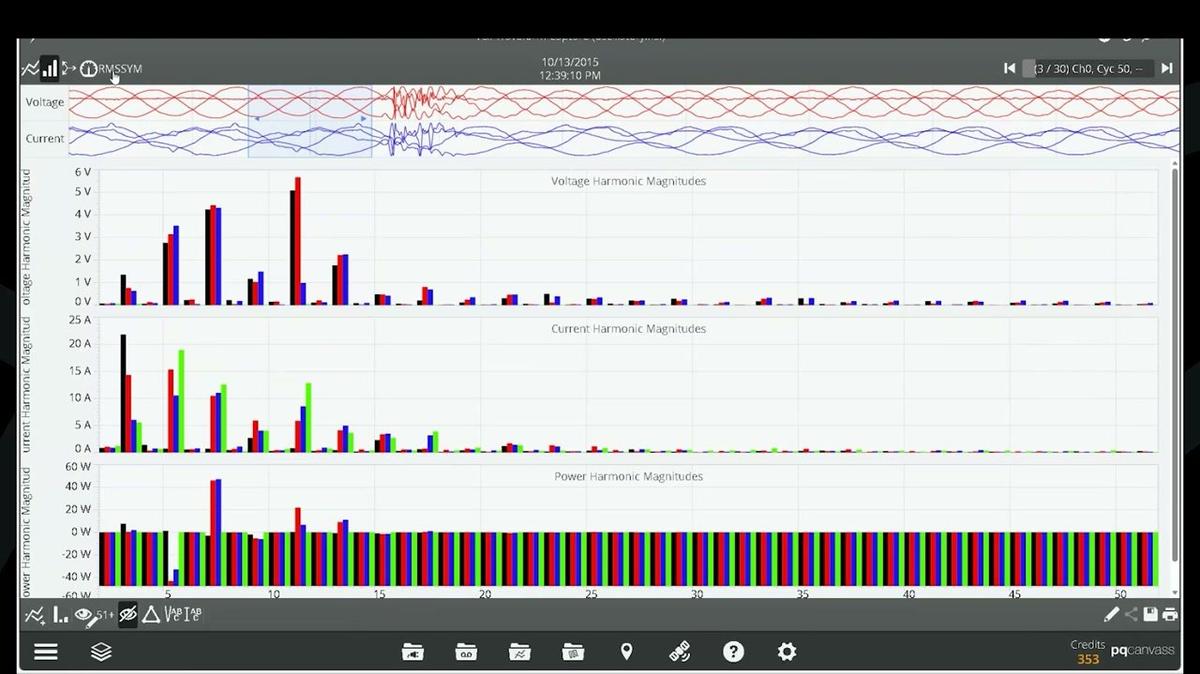Expand the hamburger menu
1200x674 pixels.
(x=46, y=651)
